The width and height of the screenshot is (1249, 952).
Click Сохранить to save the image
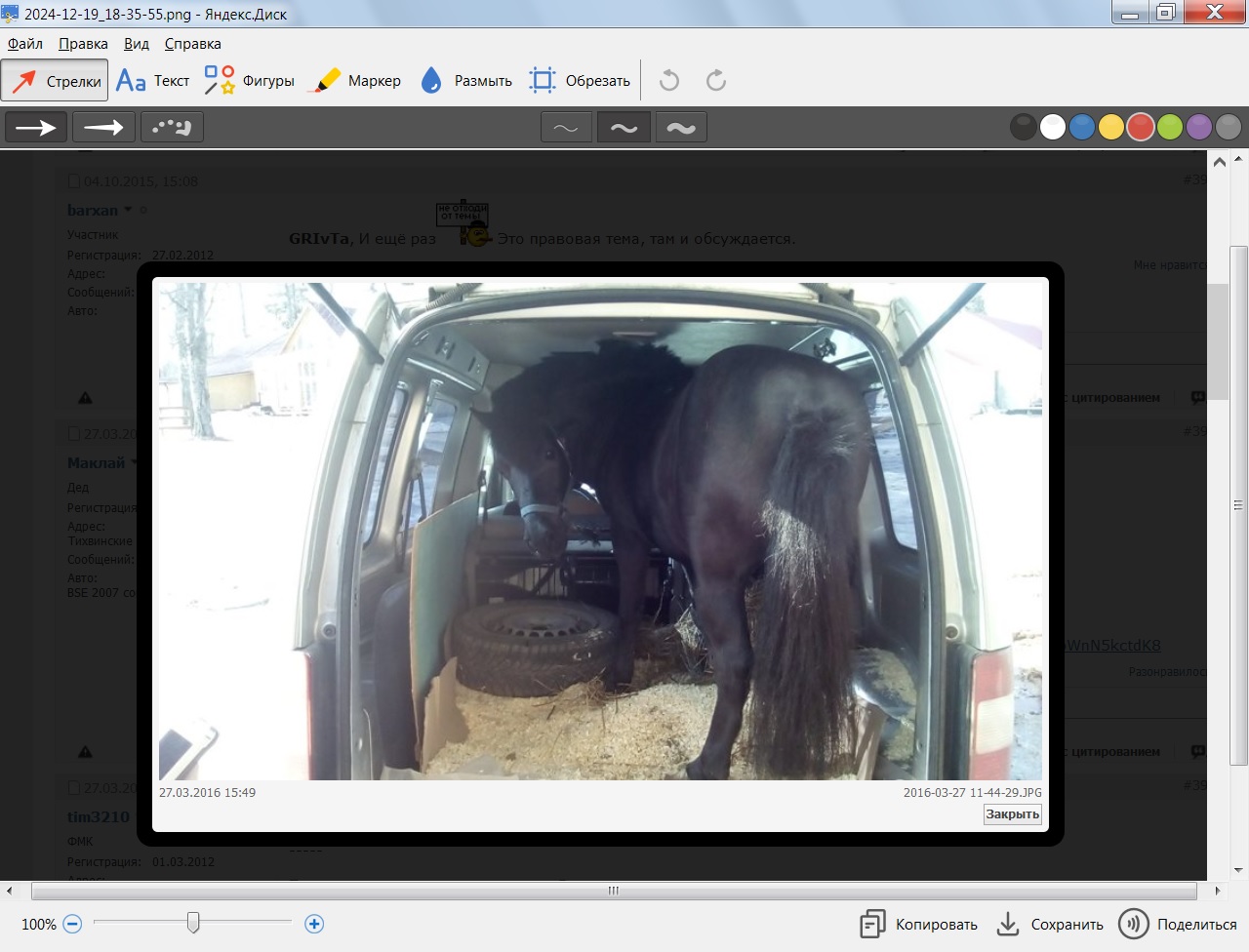pos(1050,925)
